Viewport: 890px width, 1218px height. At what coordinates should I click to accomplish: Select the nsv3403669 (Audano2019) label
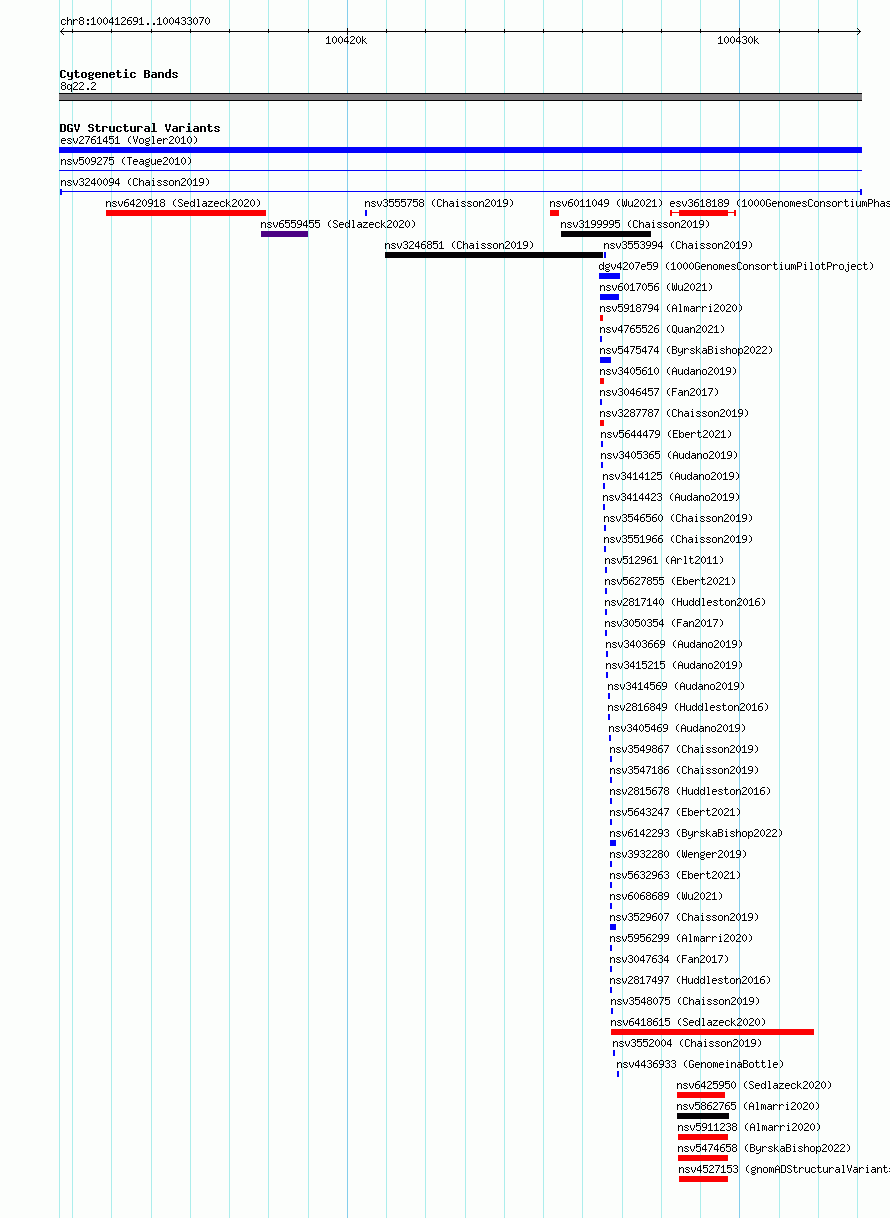tap(675, 644)
